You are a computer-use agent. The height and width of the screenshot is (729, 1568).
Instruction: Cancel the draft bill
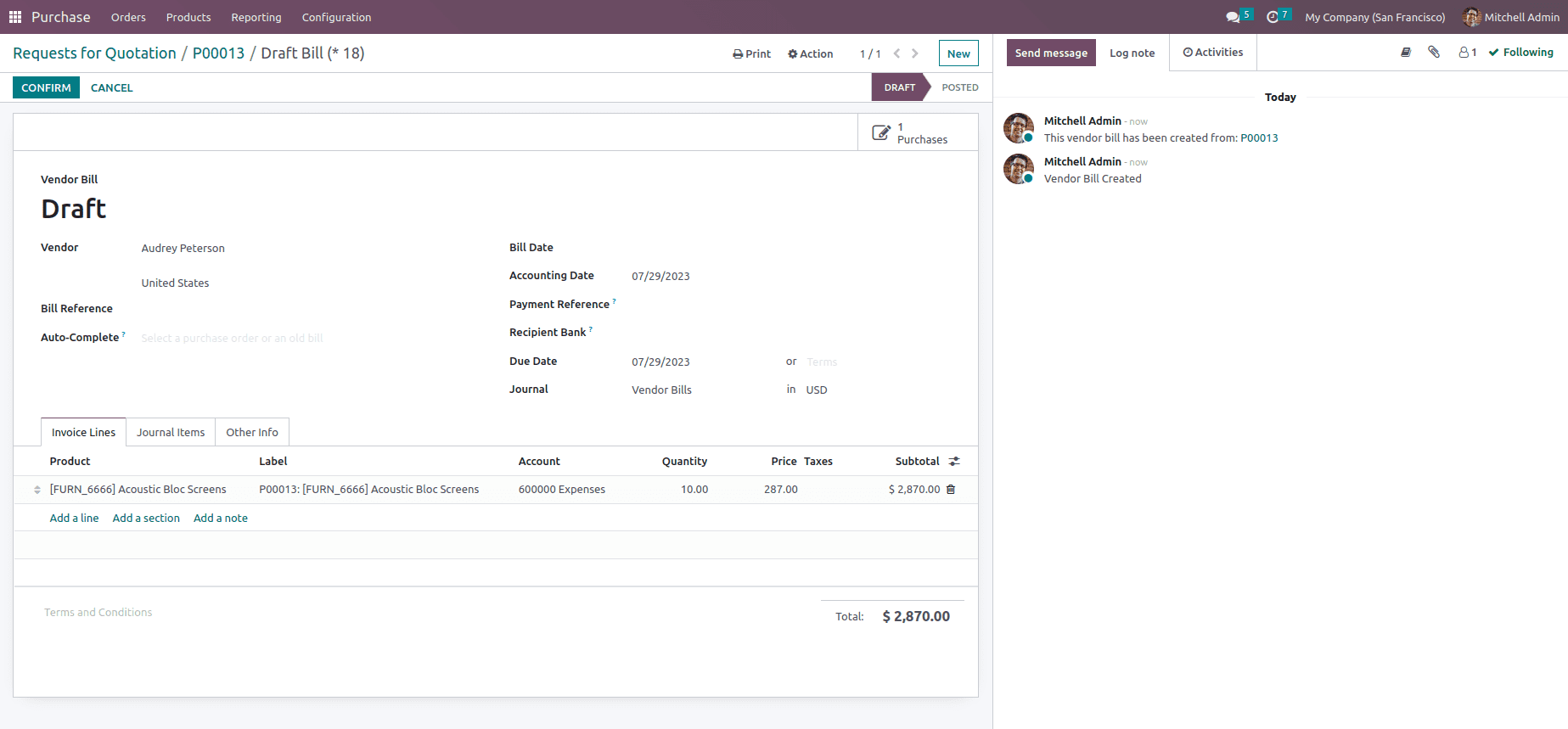coord(112,87)
